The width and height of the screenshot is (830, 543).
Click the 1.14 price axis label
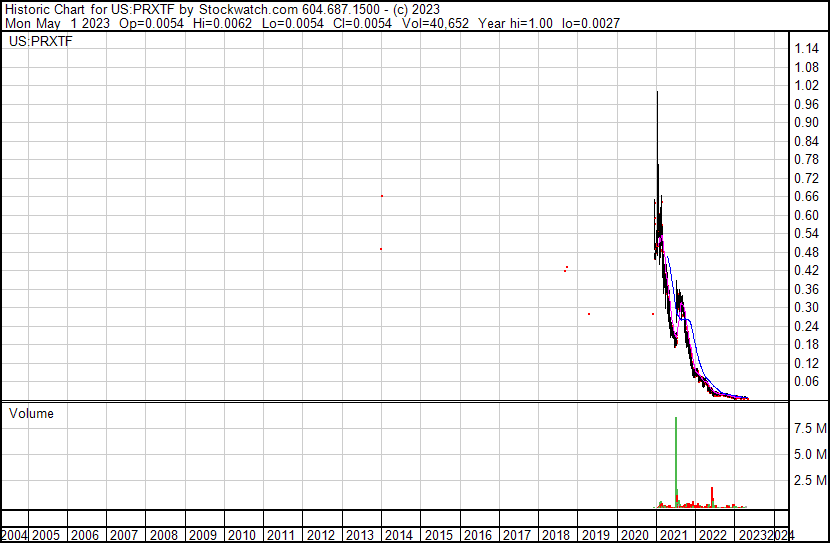pyautogui.click(x=807, y=49)
